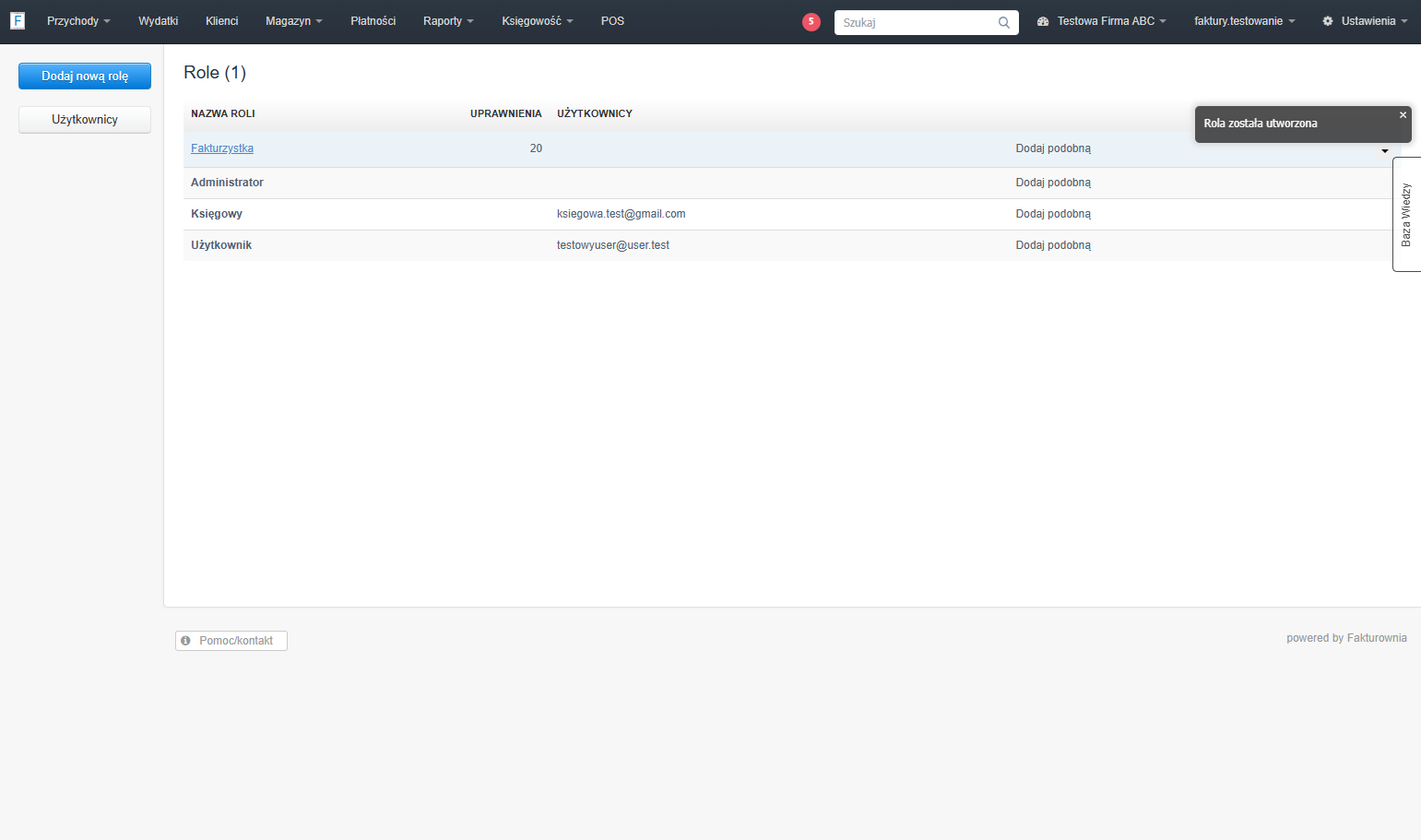Image resolution: width=1421 pixels, height=840 pixels.
Task: Open the Fakturzystka role link
Action: 222,148
